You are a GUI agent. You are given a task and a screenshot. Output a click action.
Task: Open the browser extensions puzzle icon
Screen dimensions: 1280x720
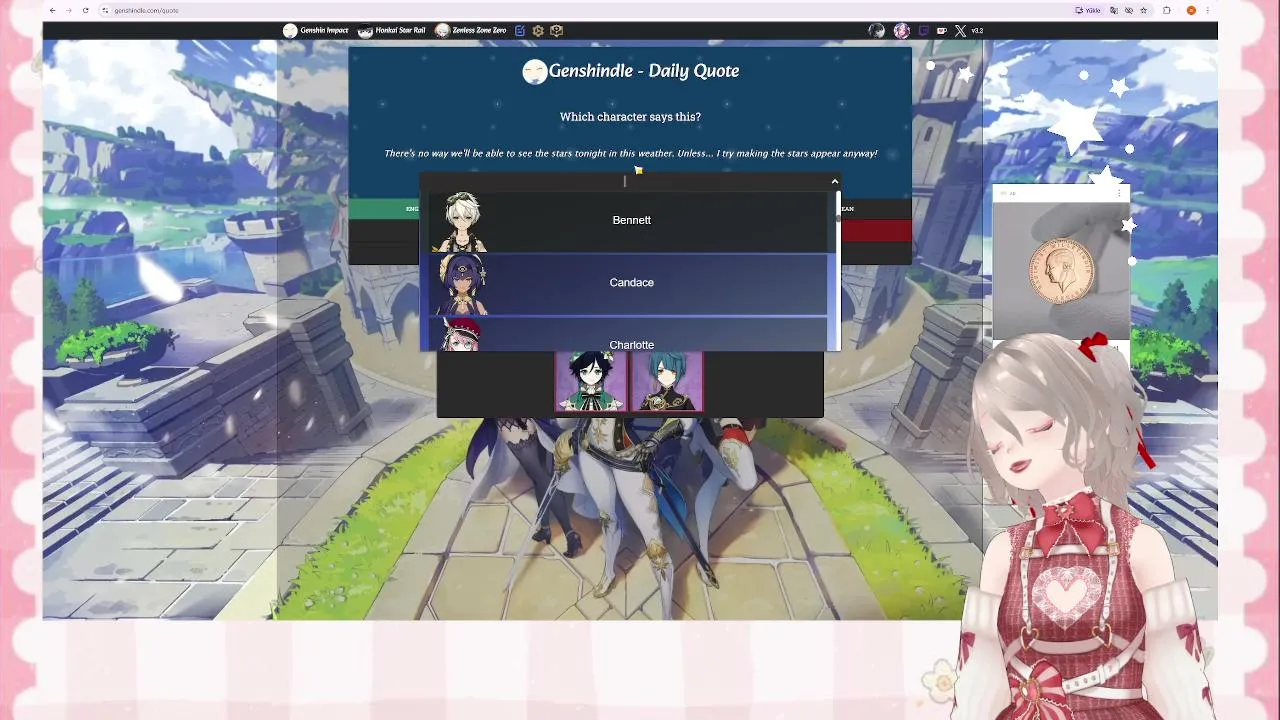1167,10
